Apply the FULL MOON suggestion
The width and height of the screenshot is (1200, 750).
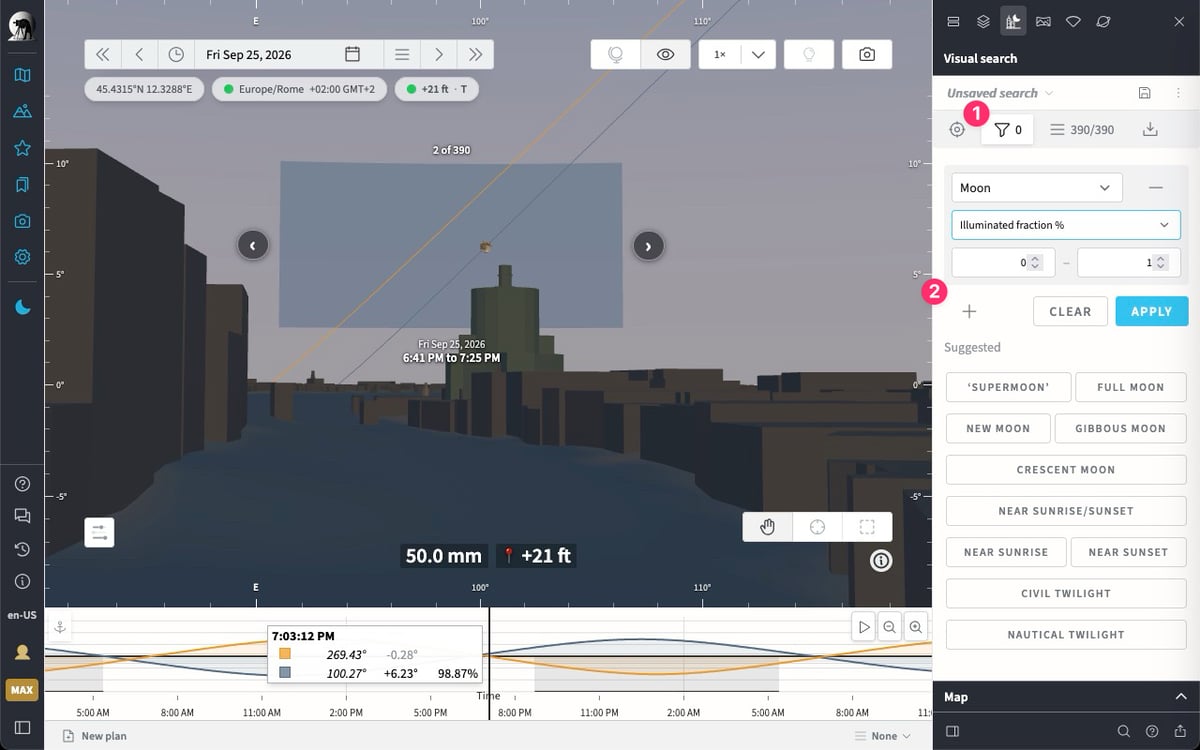pos(1130,387)
